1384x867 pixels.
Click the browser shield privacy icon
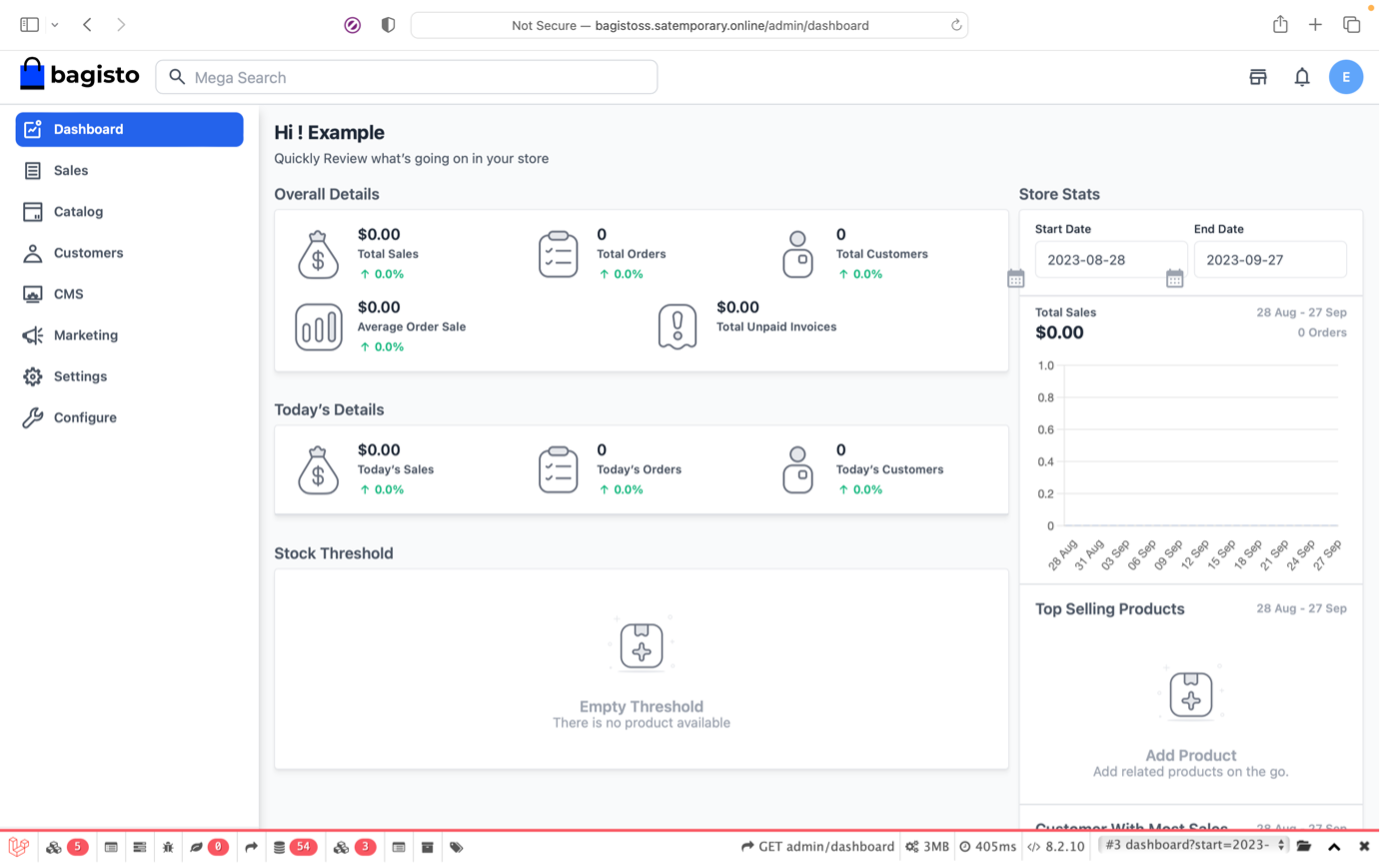click(x=388, y=25)
